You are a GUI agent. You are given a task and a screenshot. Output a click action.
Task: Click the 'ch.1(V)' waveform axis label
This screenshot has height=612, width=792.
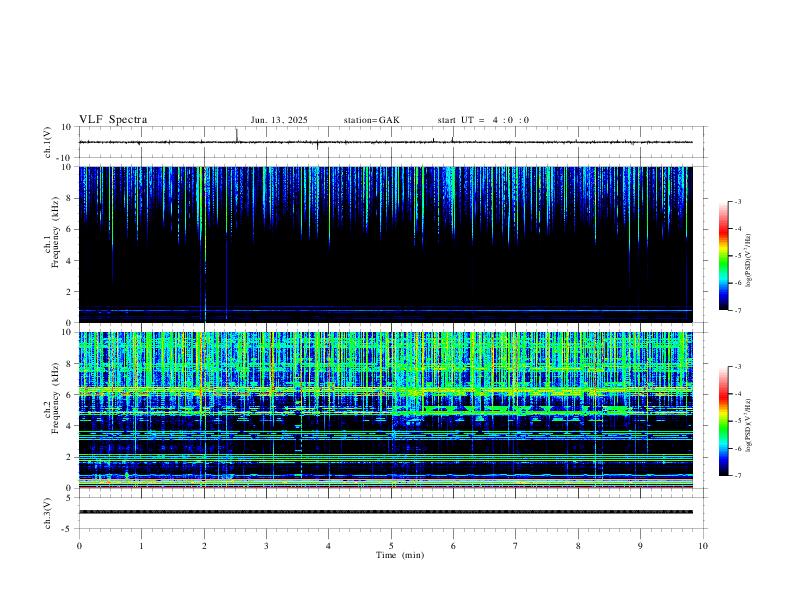(x=47, y=142)
